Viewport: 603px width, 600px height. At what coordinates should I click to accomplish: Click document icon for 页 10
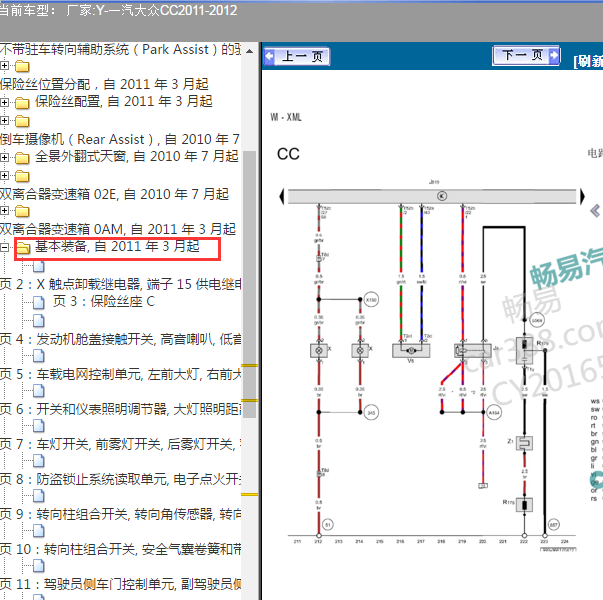pos(39,531)
